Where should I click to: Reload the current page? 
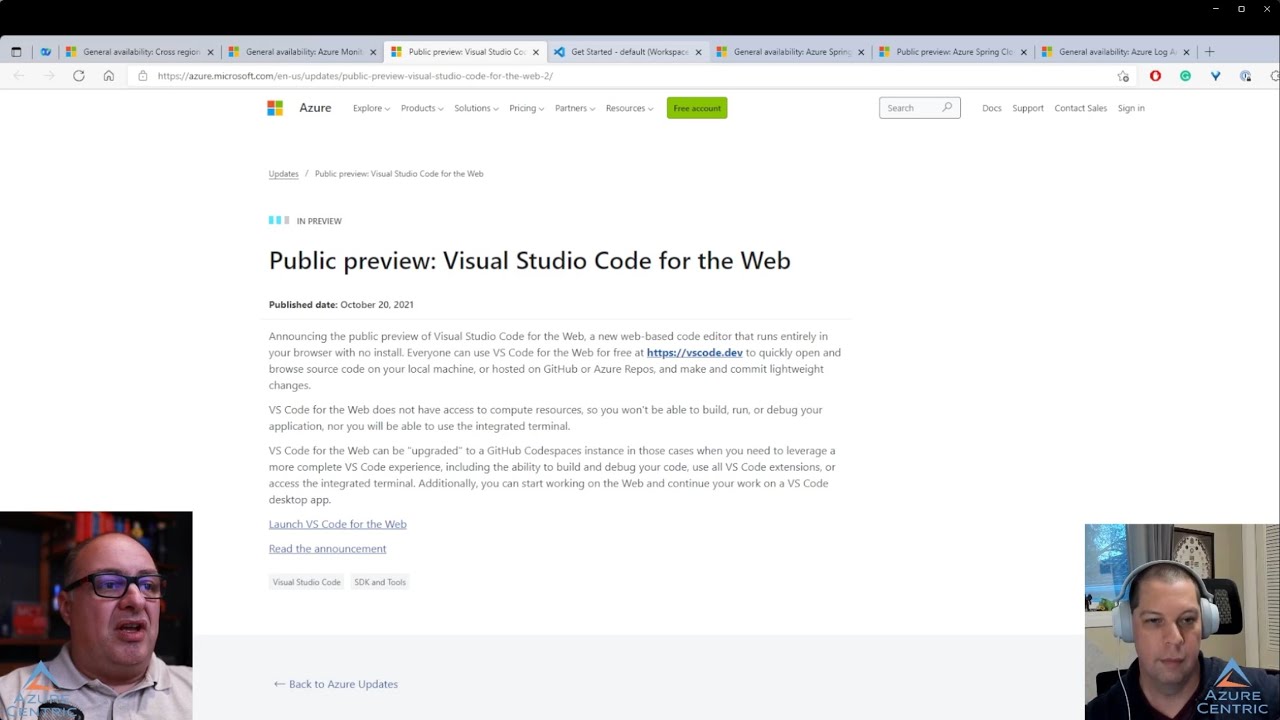79,76
